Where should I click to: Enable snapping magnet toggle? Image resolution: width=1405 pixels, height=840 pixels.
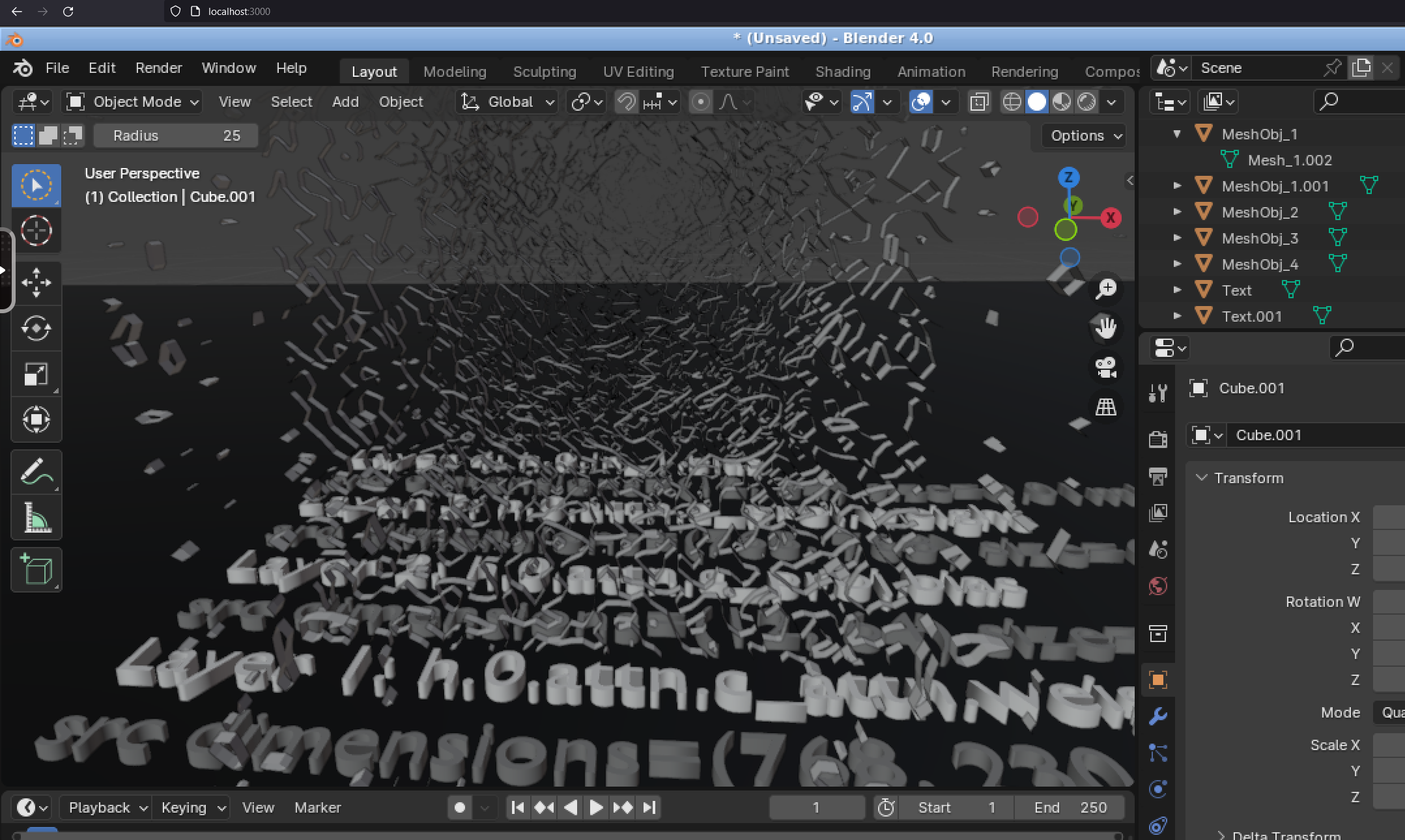[x=626, y=102]
